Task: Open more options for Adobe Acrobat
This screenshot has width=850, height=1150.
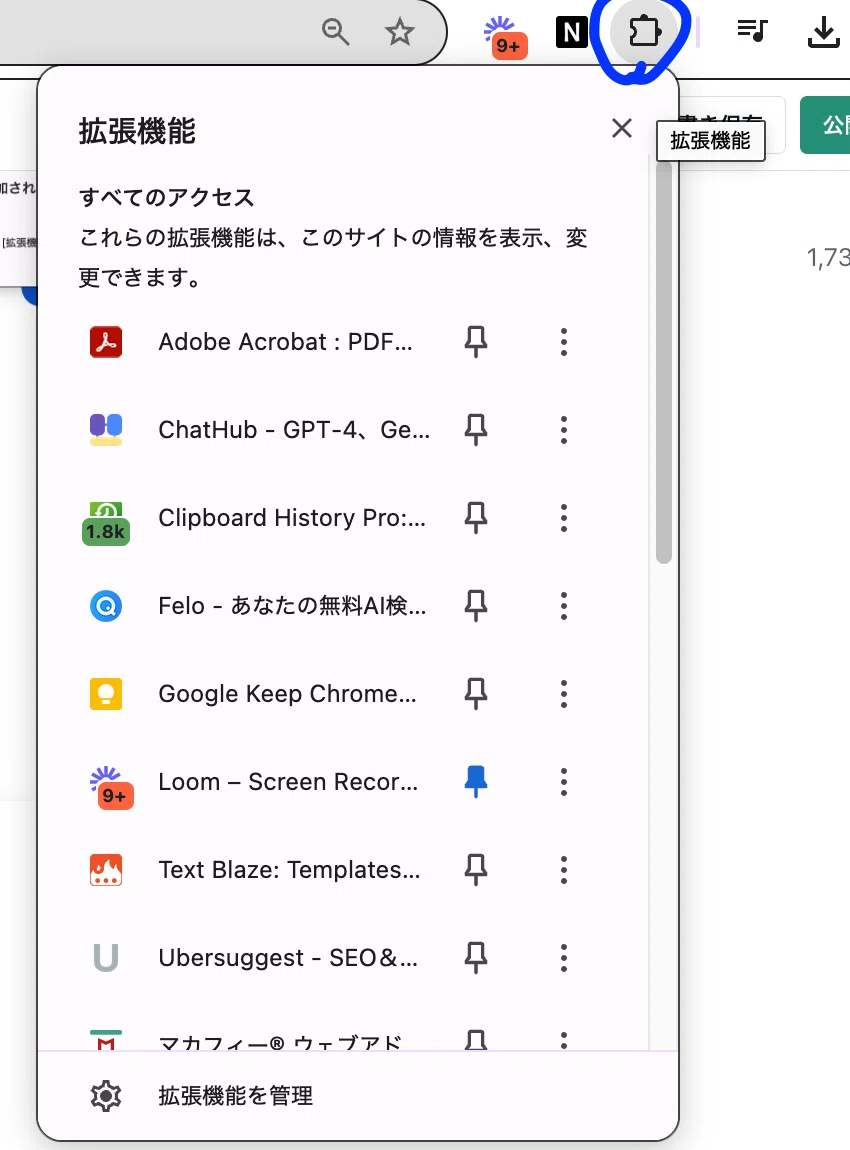Action: coord(564,342)
